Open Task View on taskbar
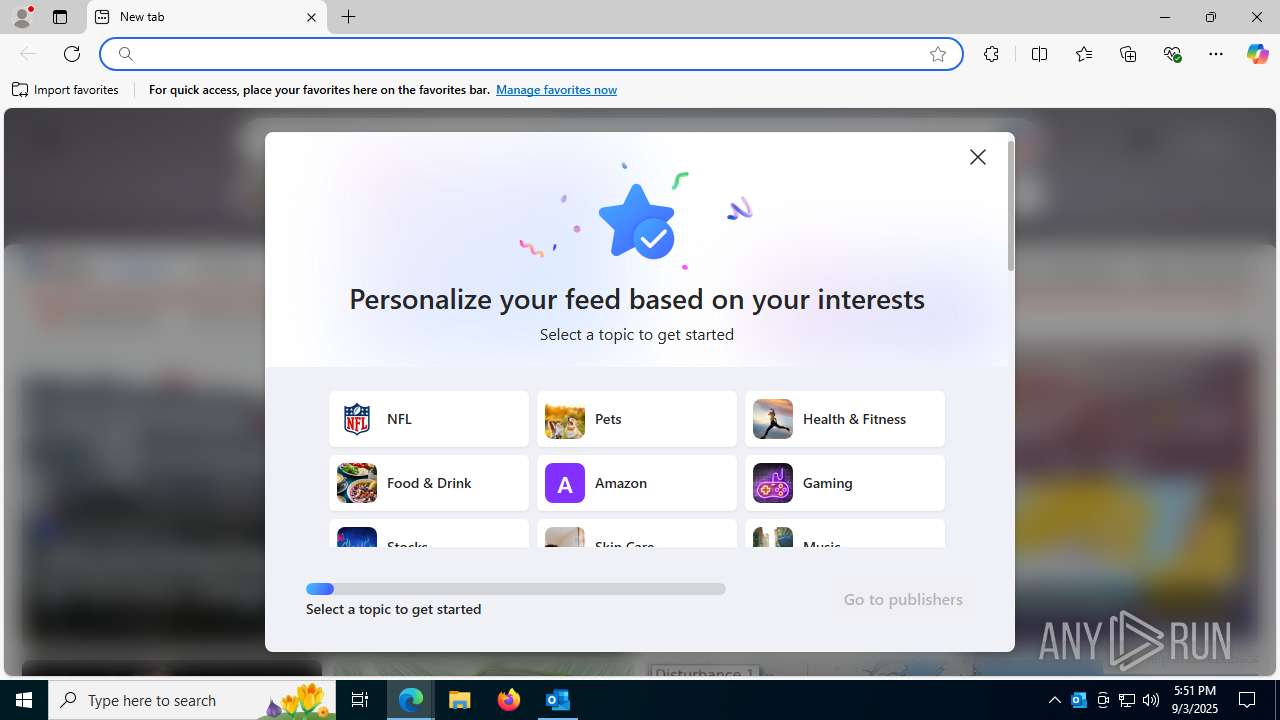The image size is (1280, 720). tap(361, 700)
